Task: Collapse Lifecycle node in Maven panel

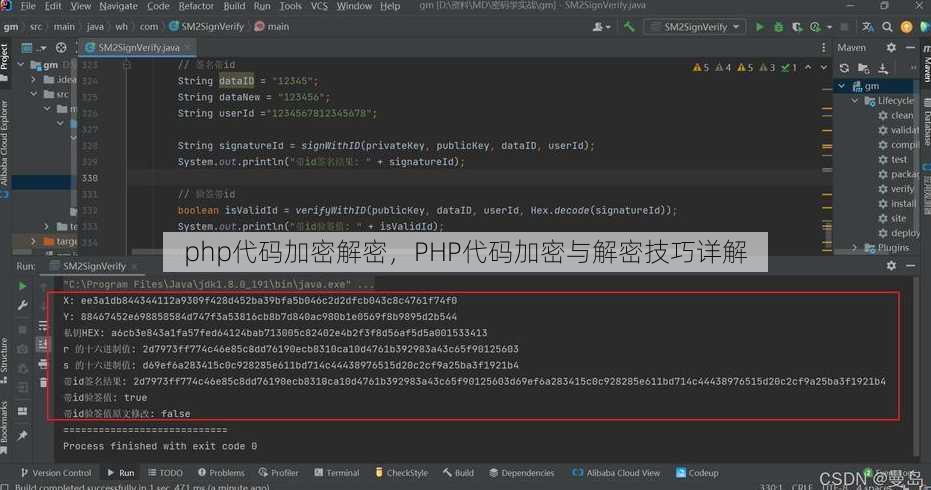Action: pyautogui.click(x=855, y=101)
